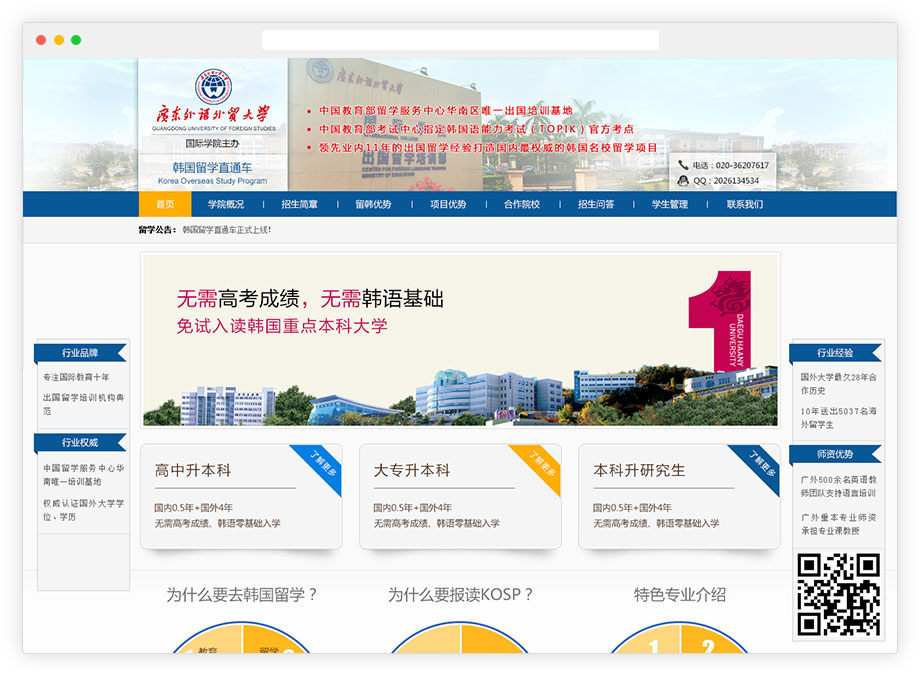Click the text 出国留学培训机构典范
This screenshot has width=920, height=676.
[83, 404]
